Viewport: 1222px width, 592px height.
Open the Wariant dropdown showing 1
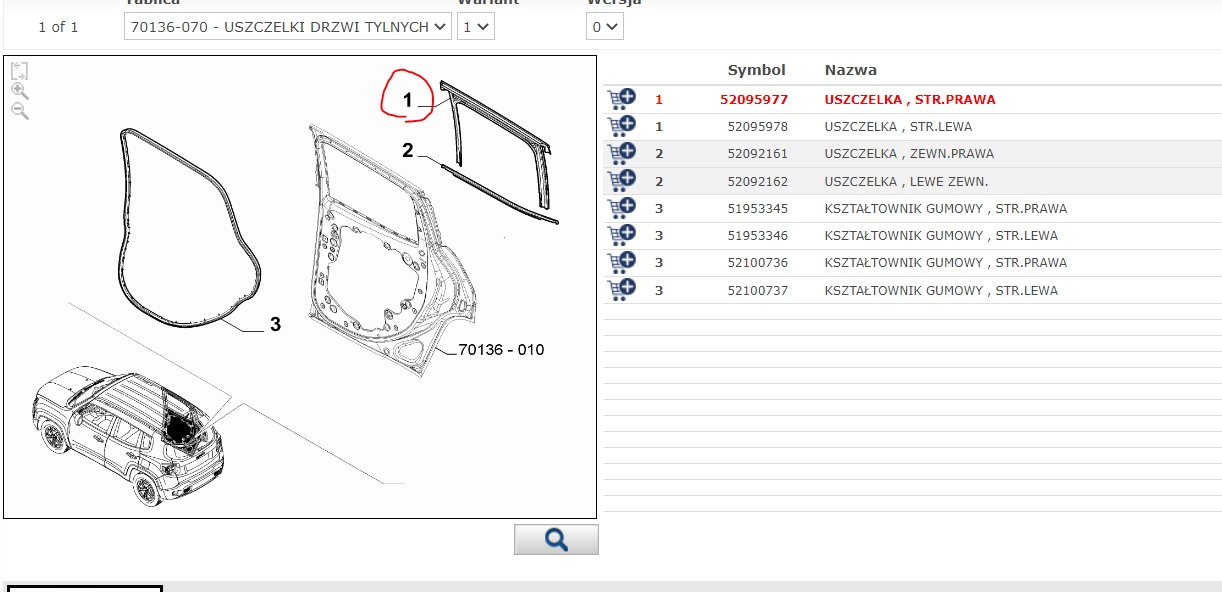[x=476, y=27]
